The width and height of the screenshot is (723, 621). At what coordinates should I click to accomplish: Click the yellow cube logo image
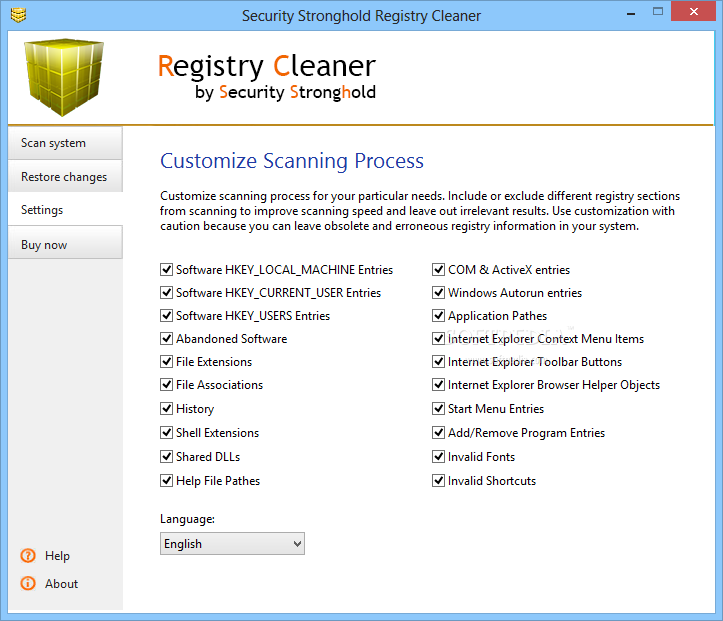64,77
